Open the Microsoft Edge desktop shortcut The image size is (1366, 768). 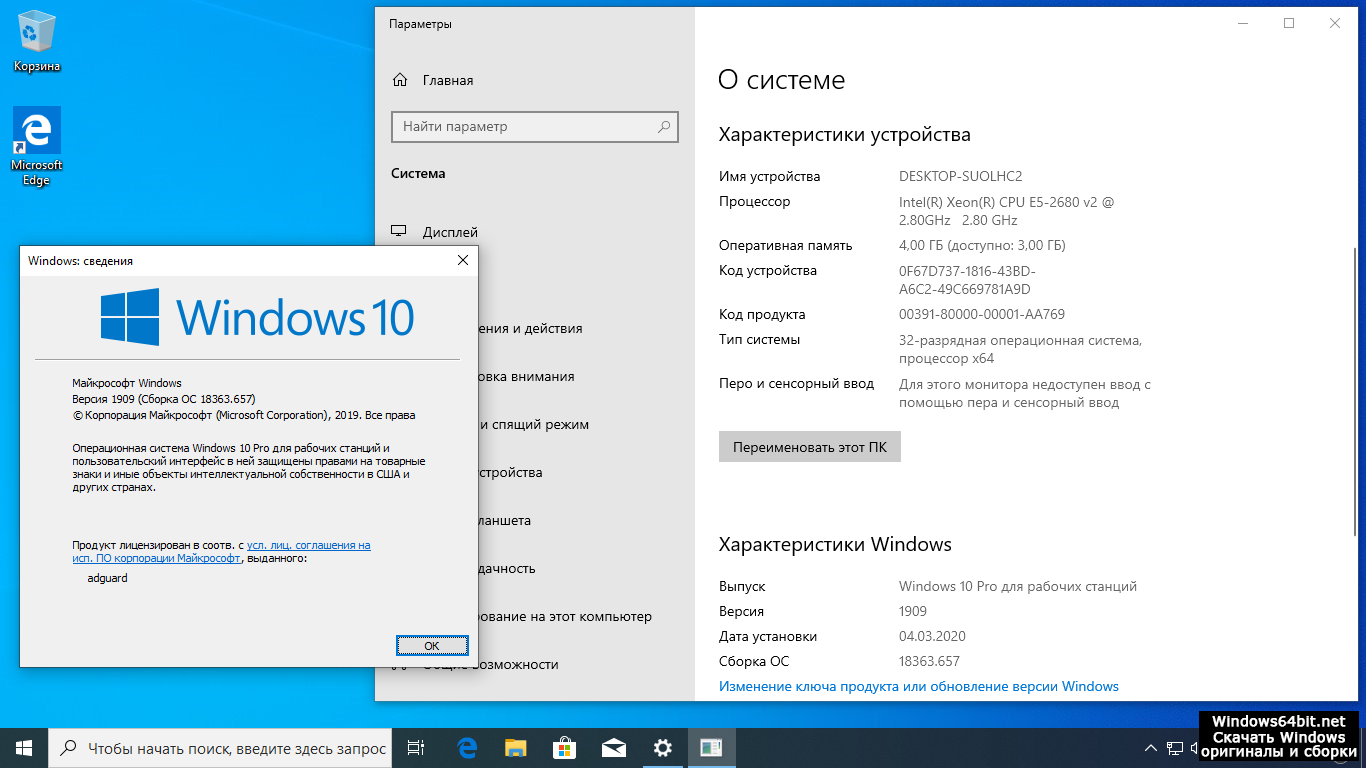[x=37, y=145]
